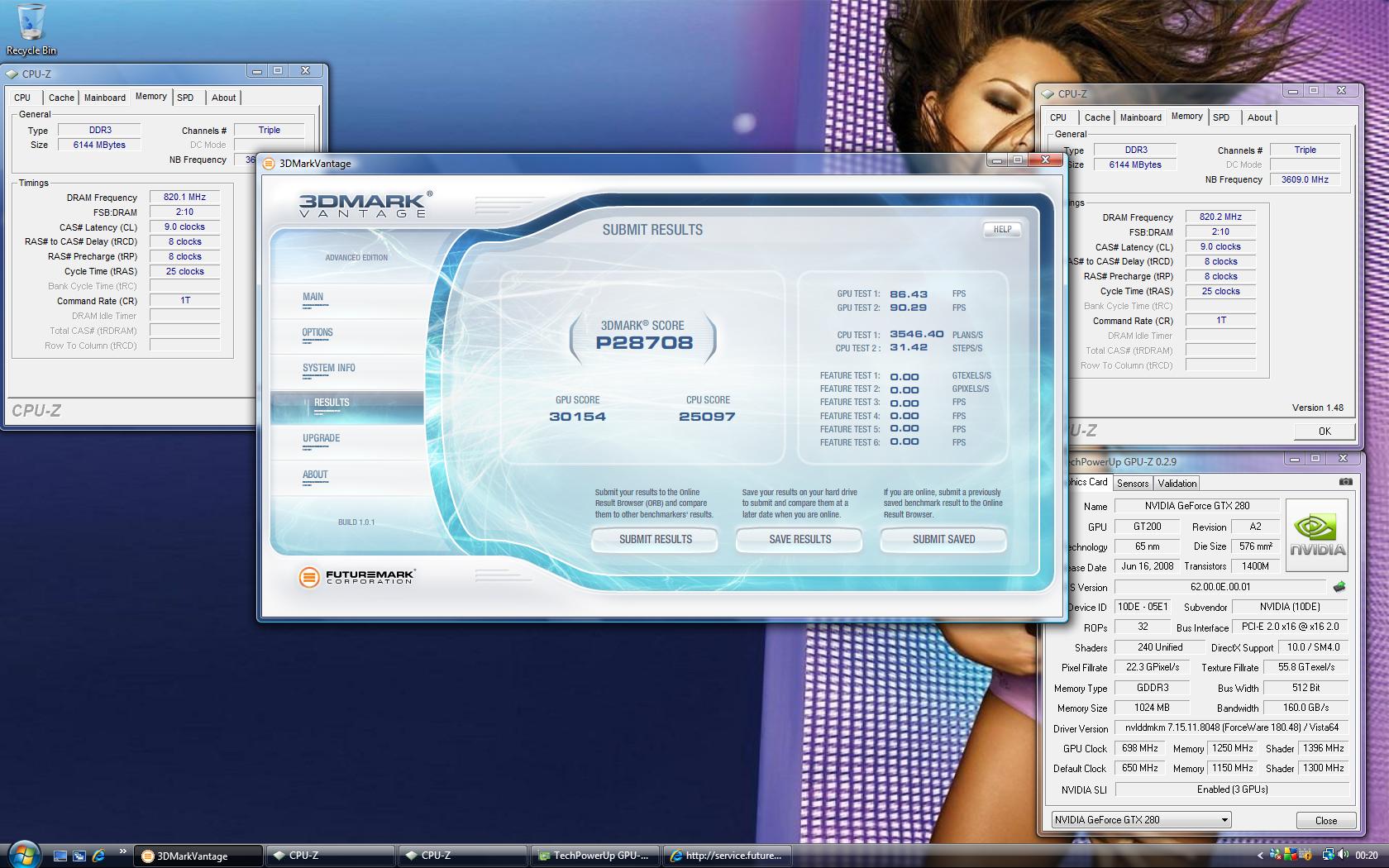Open the About tab in left CPU-Z
Screen dimensions: 1389x868
[x=223, y=98]
